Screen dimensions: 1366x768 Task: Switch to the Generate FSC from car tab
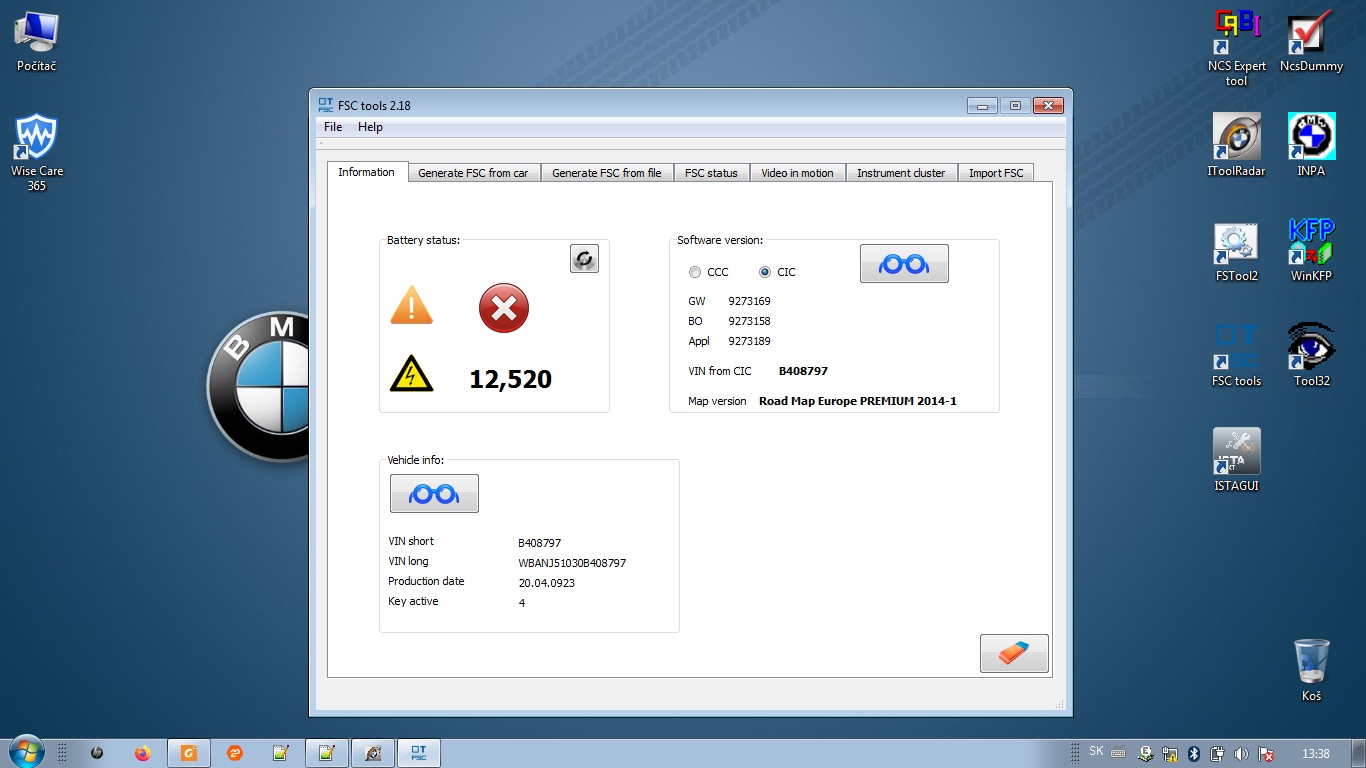pyautogui.click(x=473, y=173)
